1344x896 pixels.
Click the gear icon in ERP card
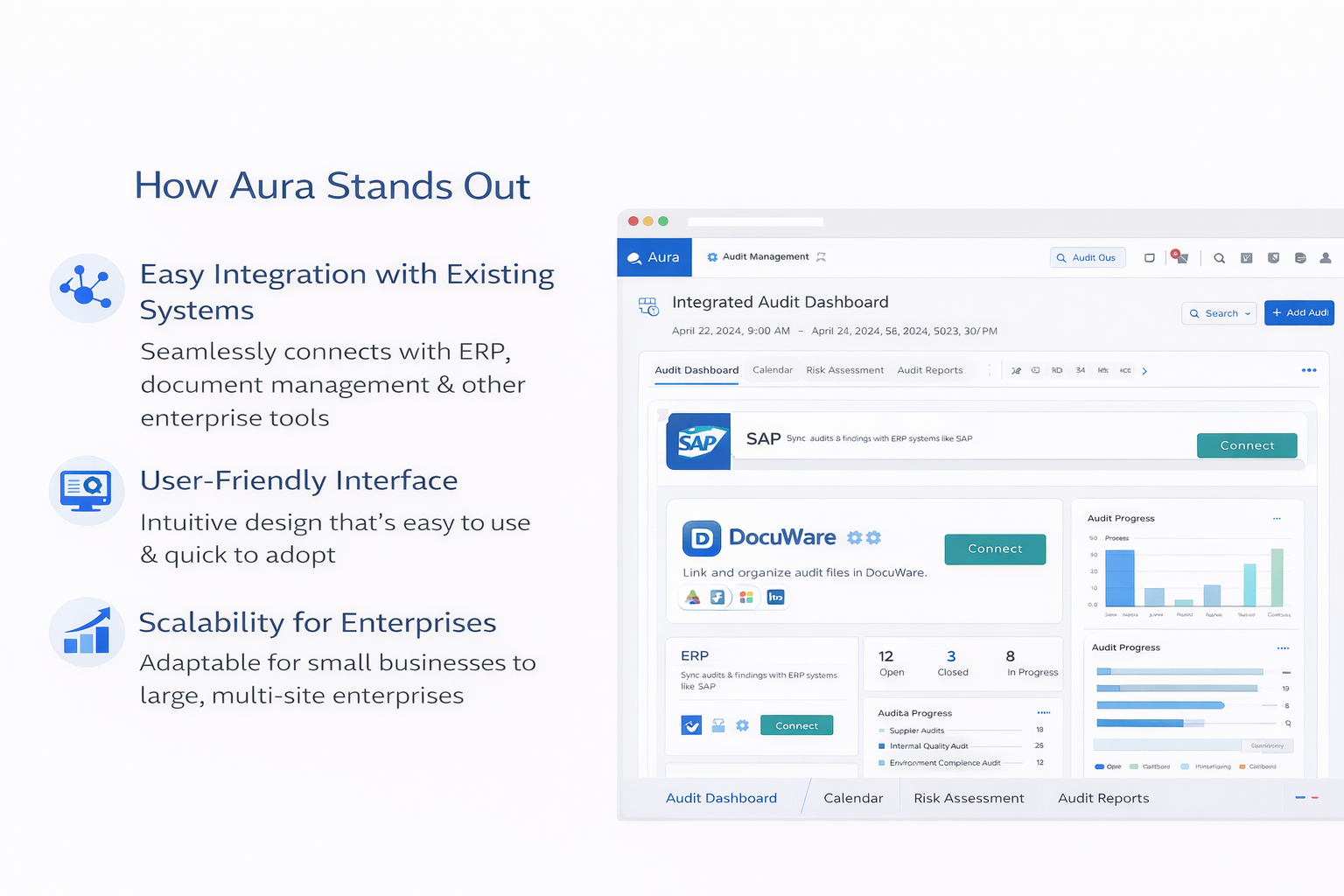coord(742,725)
